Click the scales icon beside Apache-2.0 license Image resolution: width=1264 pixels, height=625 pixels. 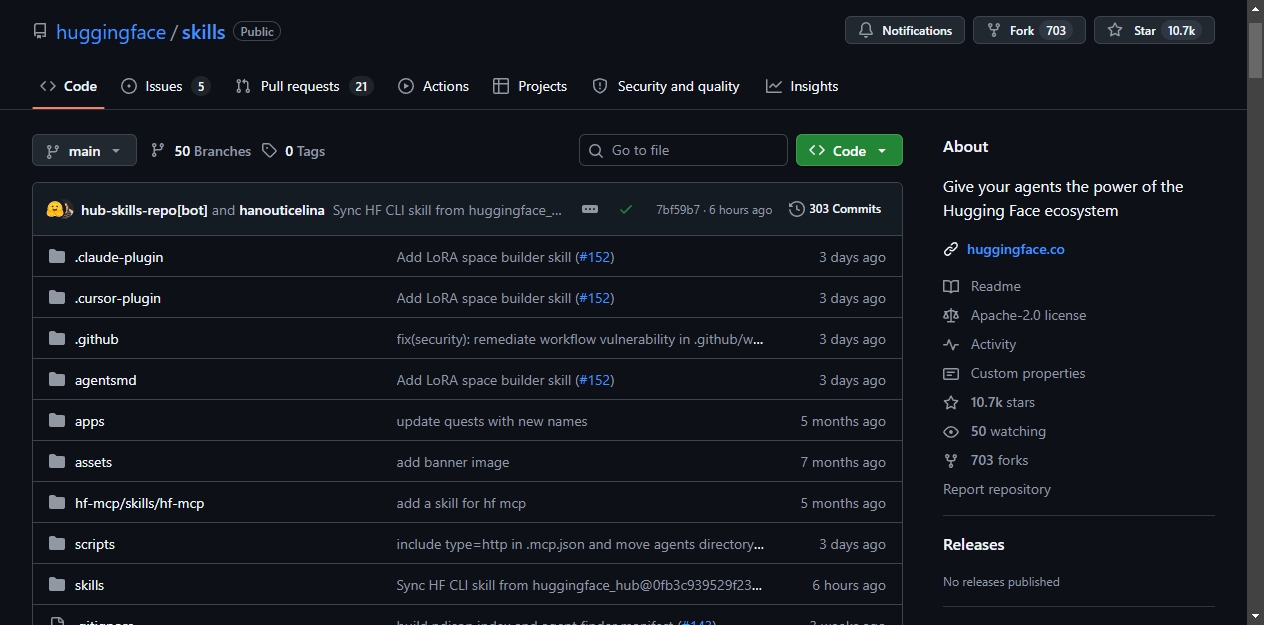pyautogui.click(x=951, y=315)
